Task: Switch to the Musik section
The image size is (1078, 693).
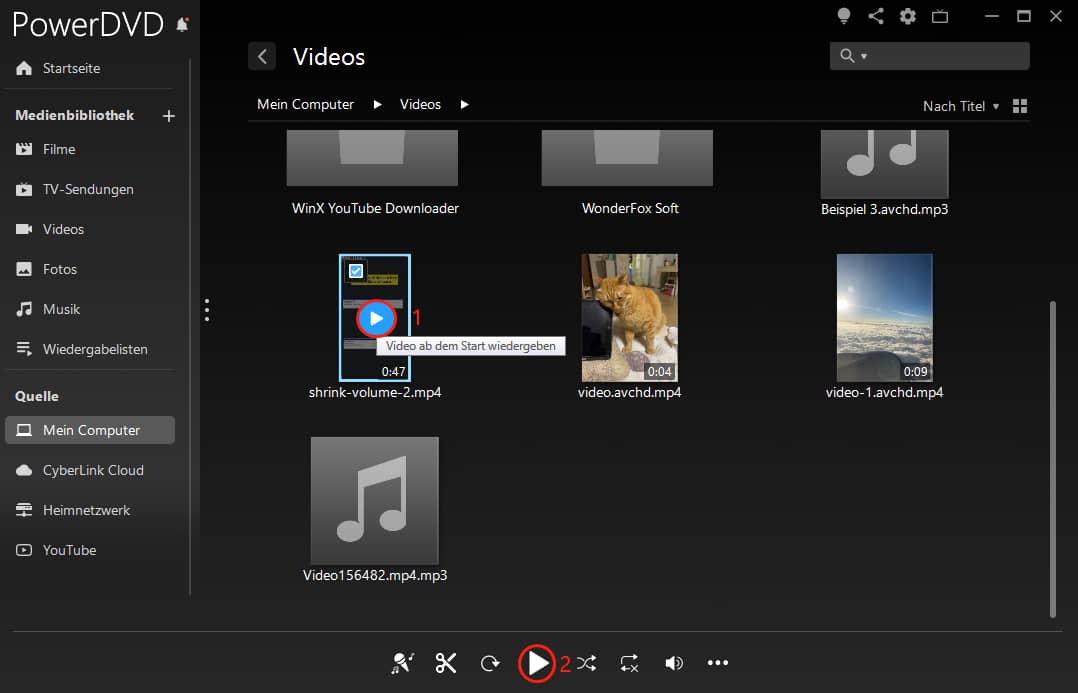Action: (60, 309)
